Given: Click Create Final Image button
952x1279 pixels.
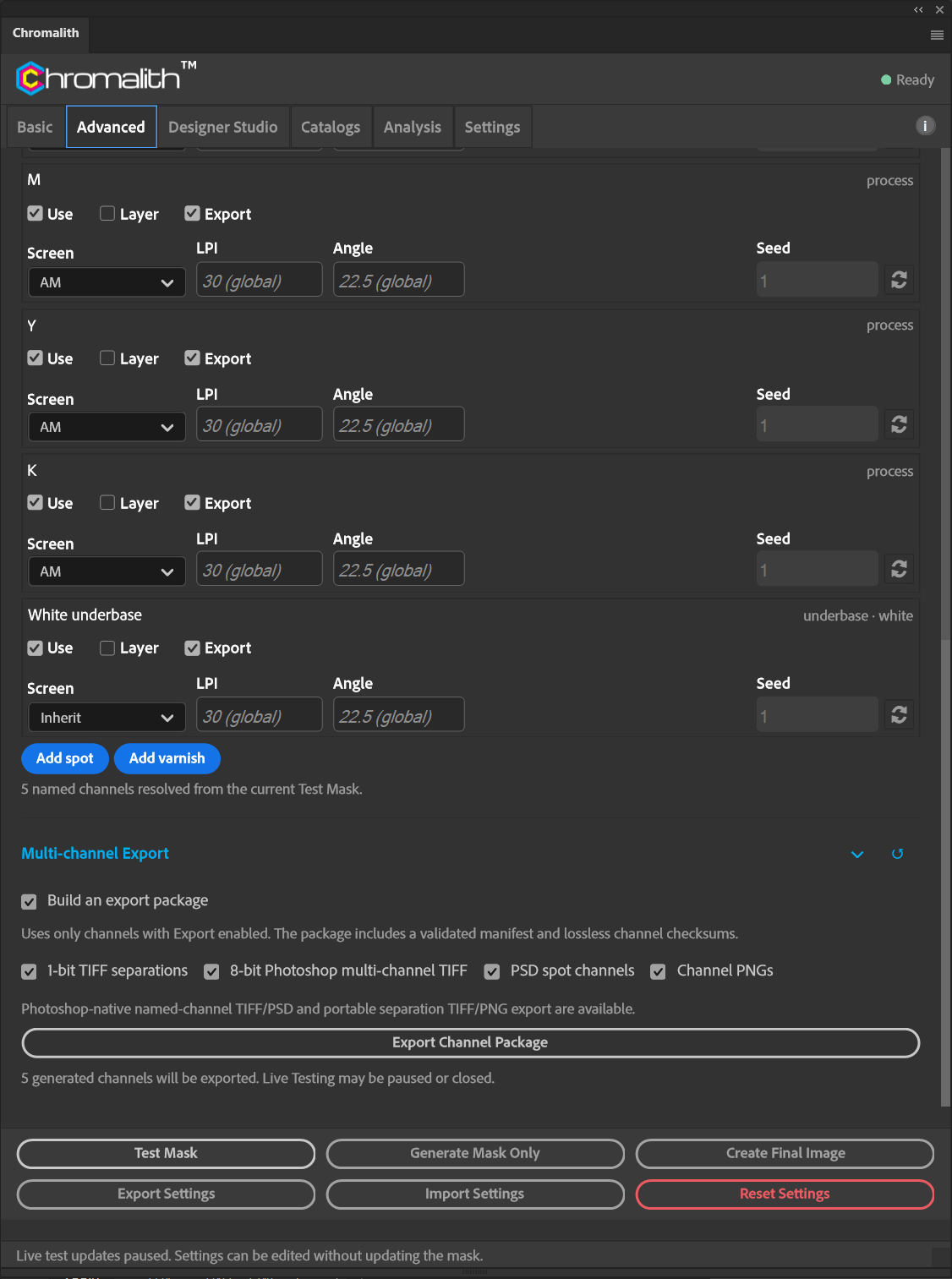Looking at the screenshot, I should pos(785,1153).
